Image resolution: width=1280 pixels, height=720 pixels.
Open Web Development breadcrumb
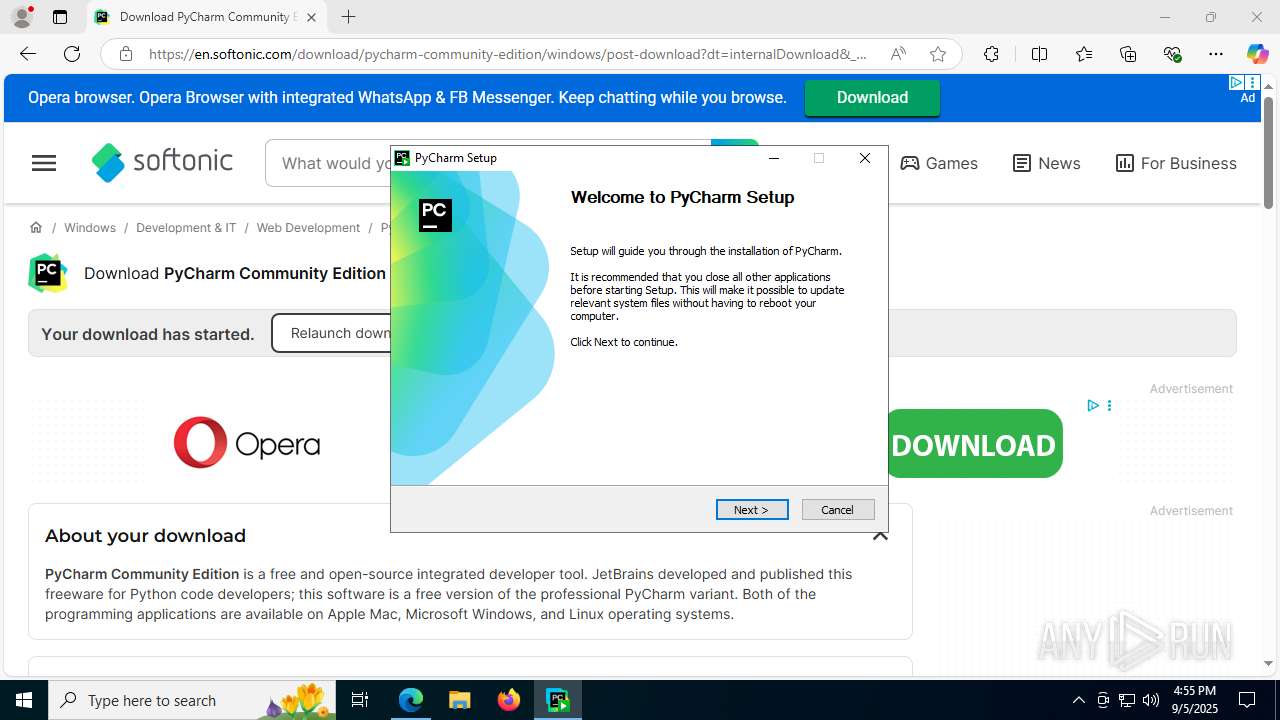(308, 227)
